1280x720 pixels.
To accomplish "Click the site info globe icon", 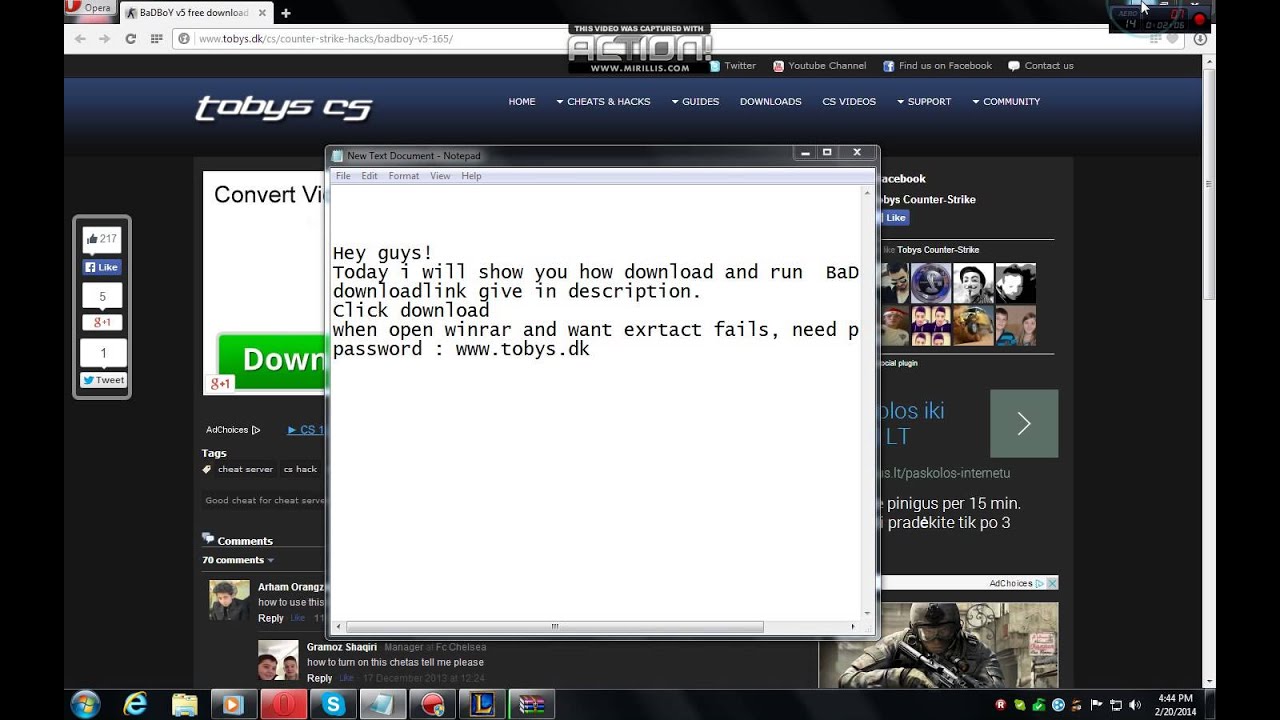I will click(184, 39).
